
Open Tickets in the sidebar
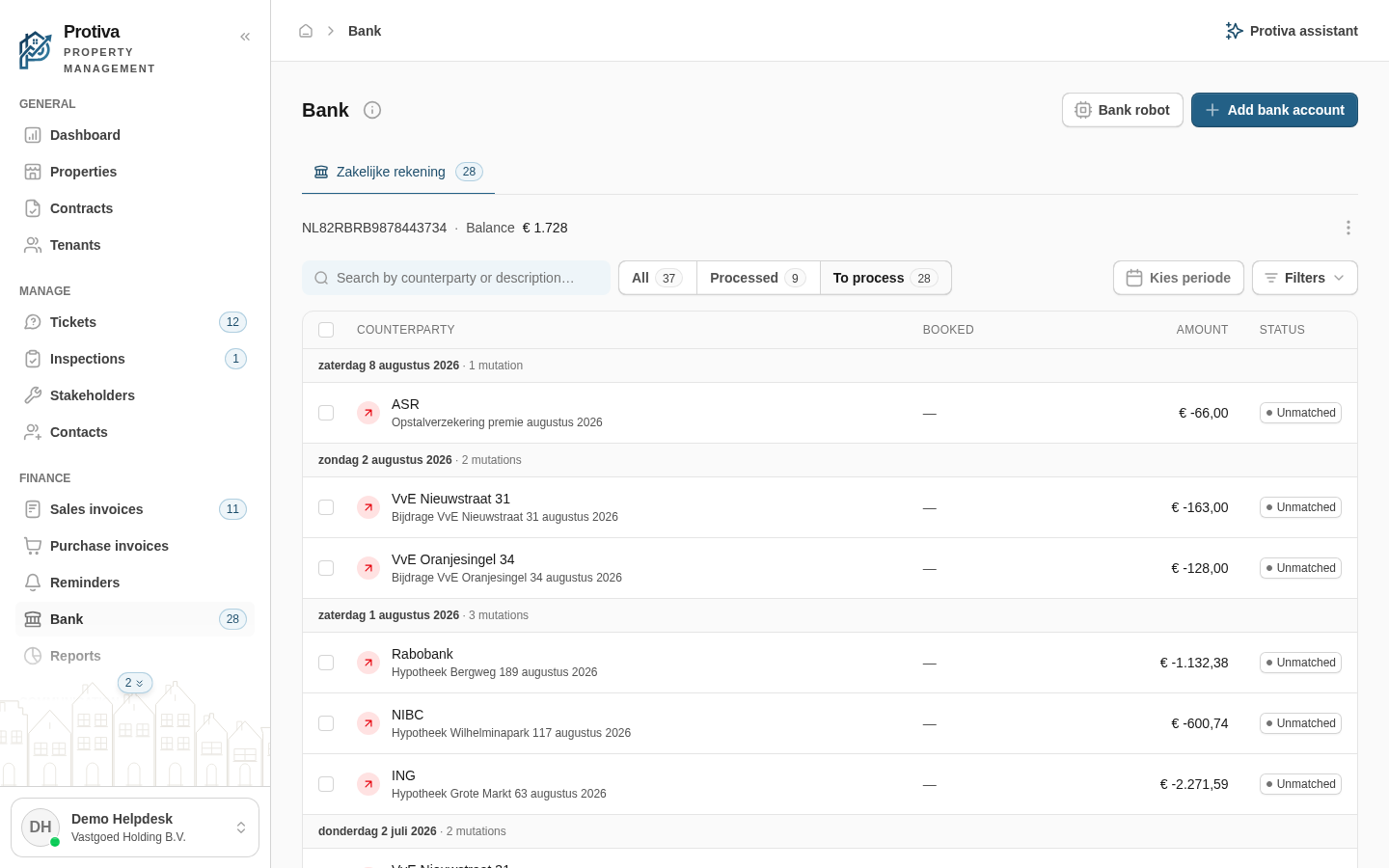pos(135,322)
